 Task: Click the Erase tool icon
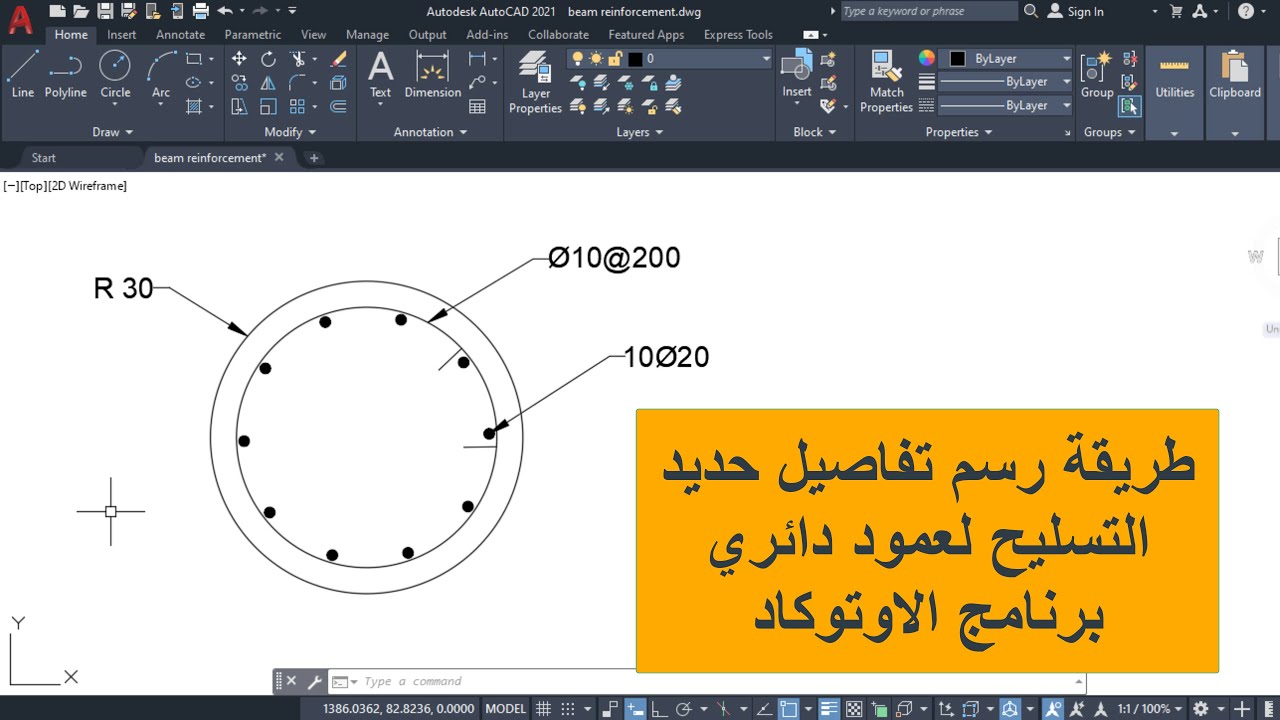(338, 59)
